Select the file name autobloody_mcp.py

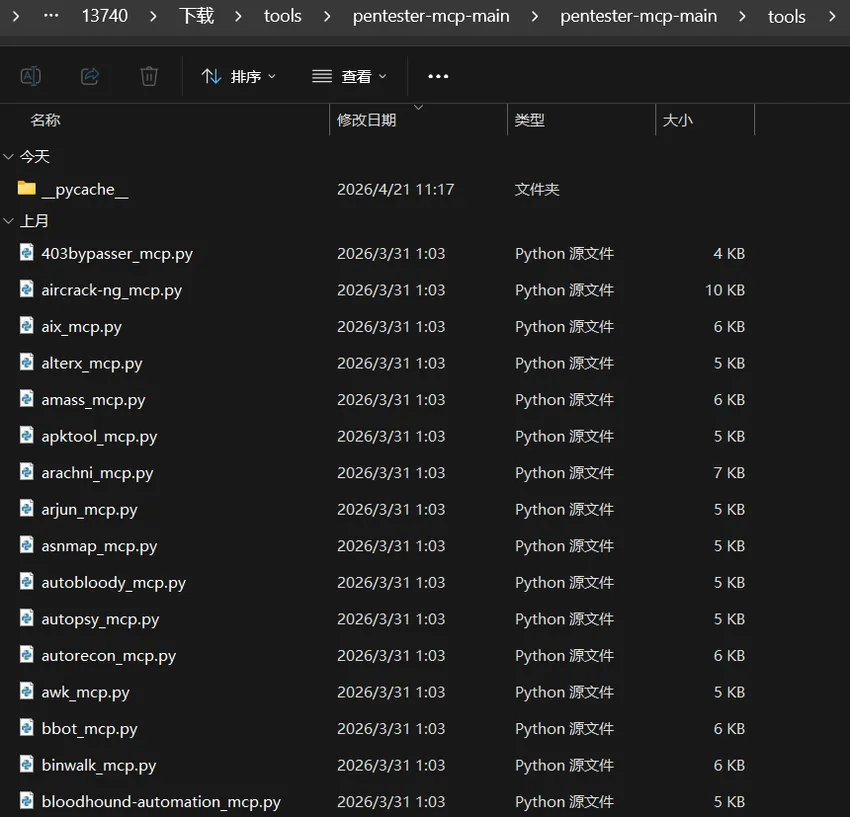coord(113,583)
